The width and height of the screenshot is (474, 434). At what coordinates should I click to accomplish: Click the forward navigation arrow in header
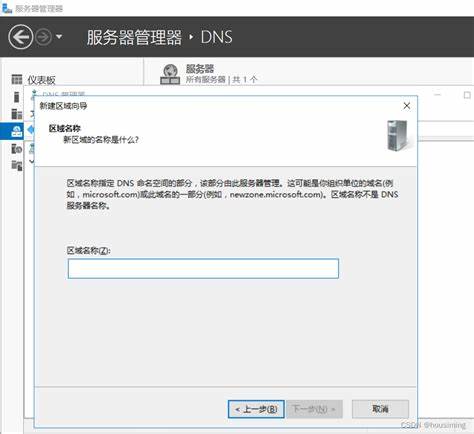[44, 37]
